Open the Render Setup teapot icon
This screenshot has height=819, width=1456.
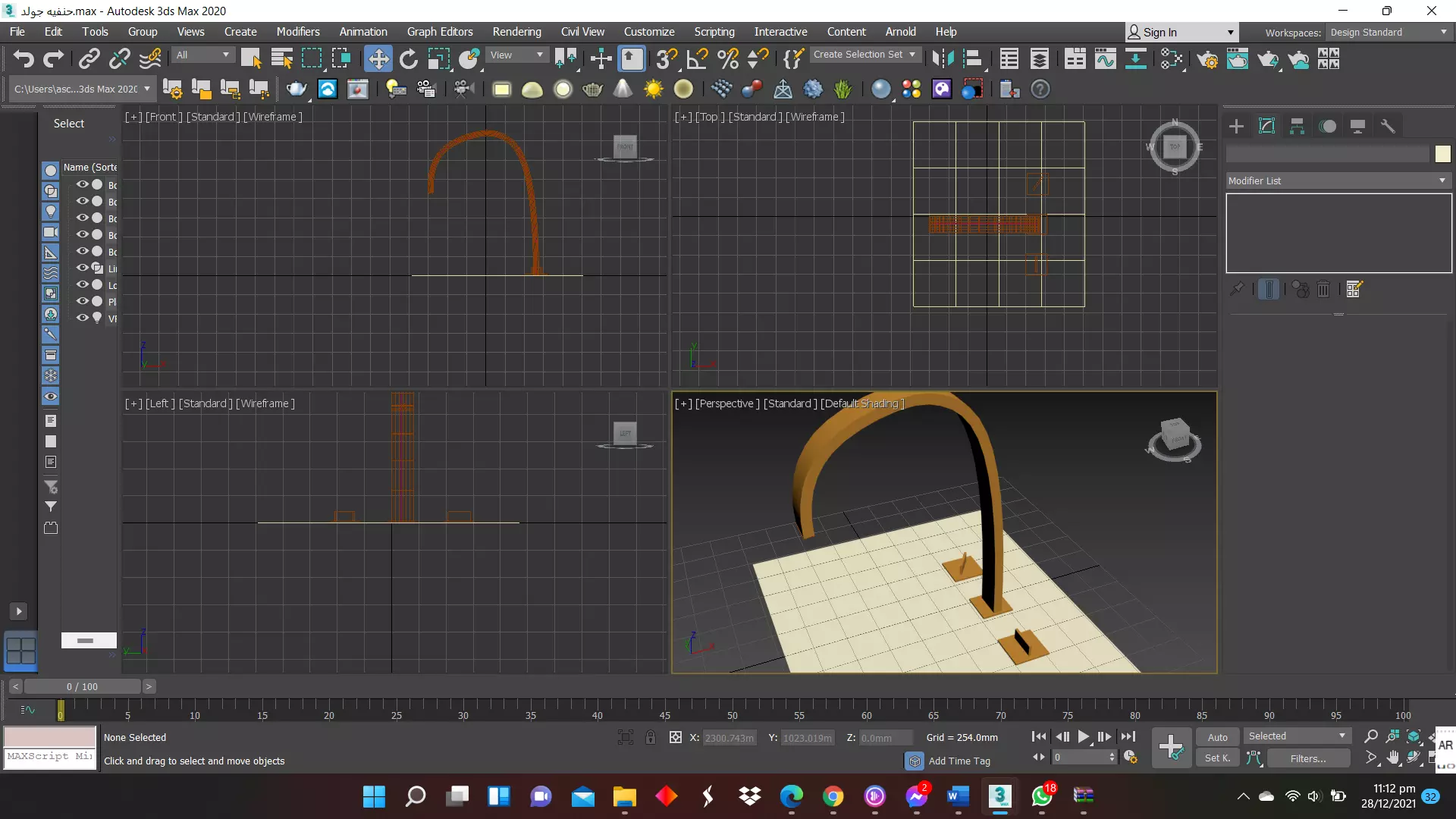coord(1208,59)
